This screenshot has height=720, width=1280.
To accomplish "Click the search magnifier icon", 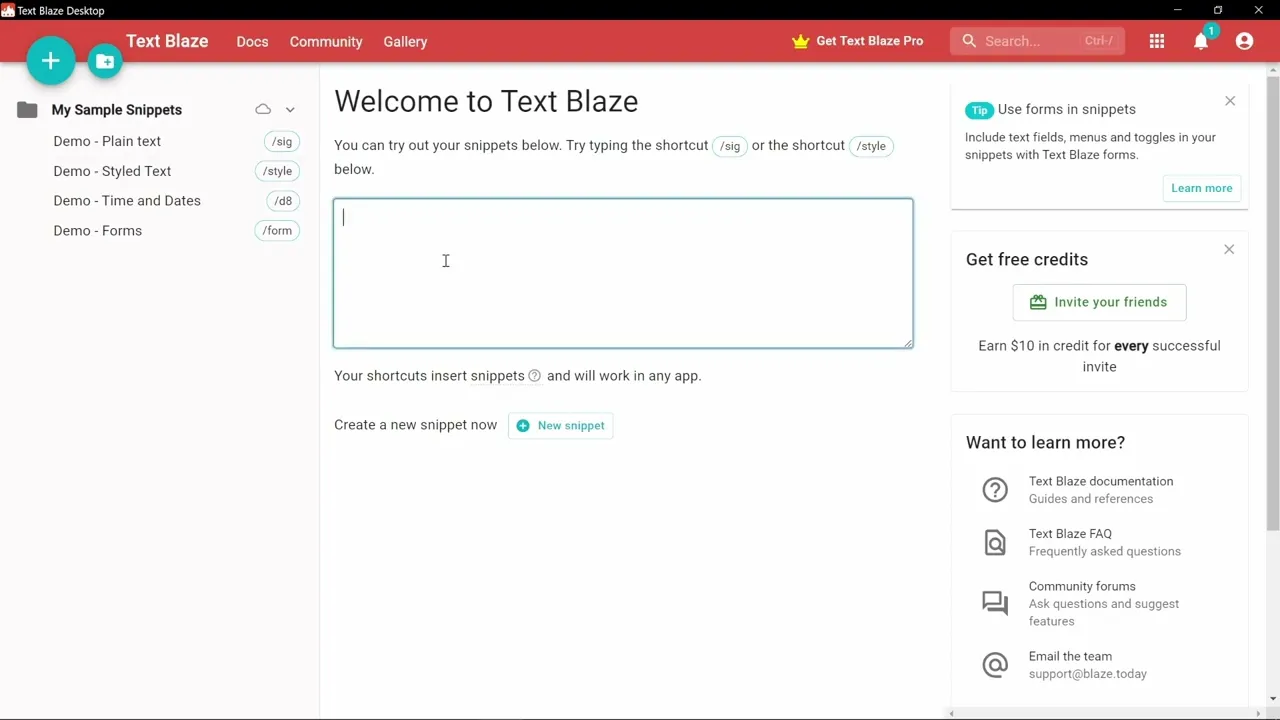I will coord(969,41).
